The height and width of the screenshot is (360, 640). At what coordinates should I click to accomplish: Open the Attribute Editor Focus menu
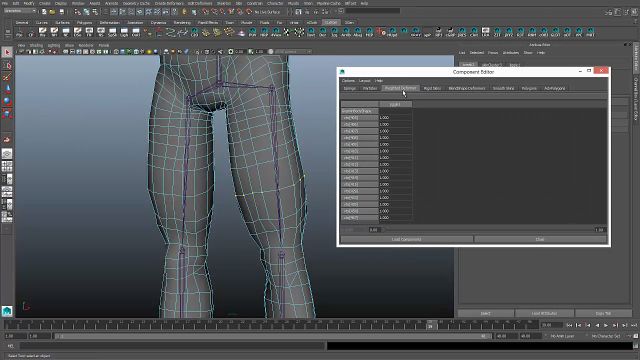click(x=493, y=53)
